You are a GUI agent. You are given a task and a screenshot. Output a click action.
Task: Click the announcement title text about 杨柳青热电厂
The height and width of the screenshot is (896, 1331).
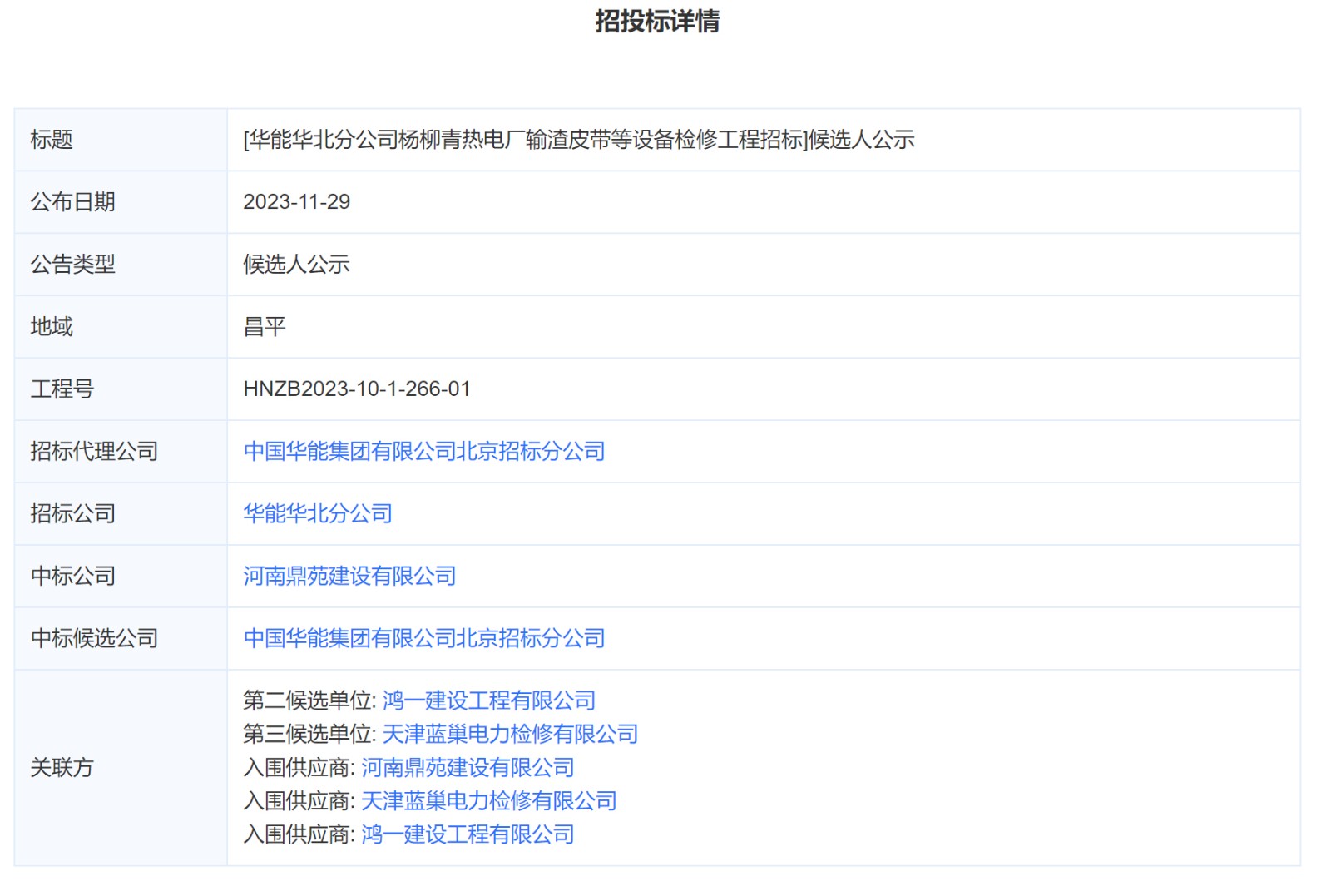click(578, 140)
